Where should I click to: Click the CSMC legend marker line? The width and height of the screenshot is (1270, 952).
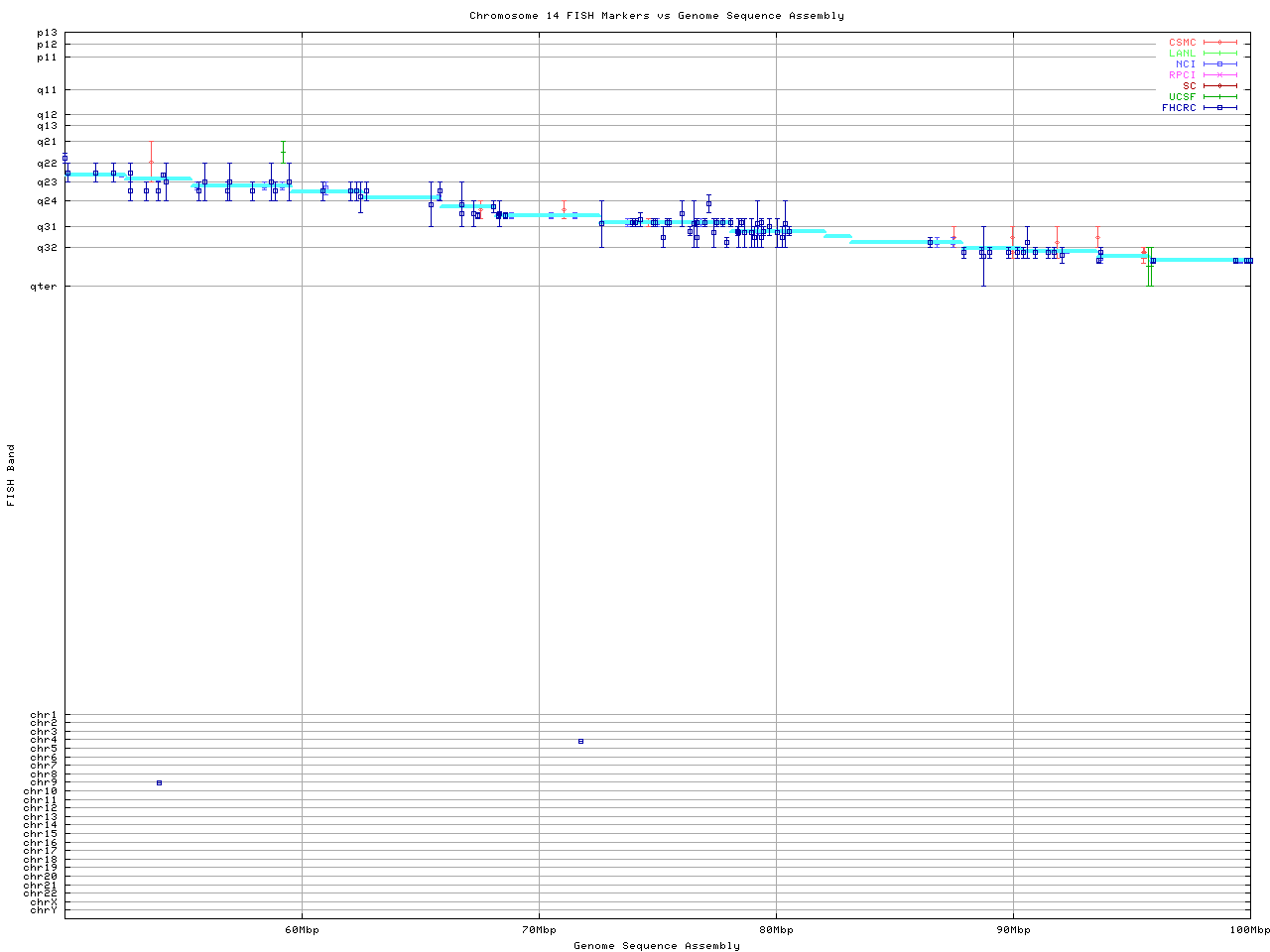click(x=1219, y=43)
